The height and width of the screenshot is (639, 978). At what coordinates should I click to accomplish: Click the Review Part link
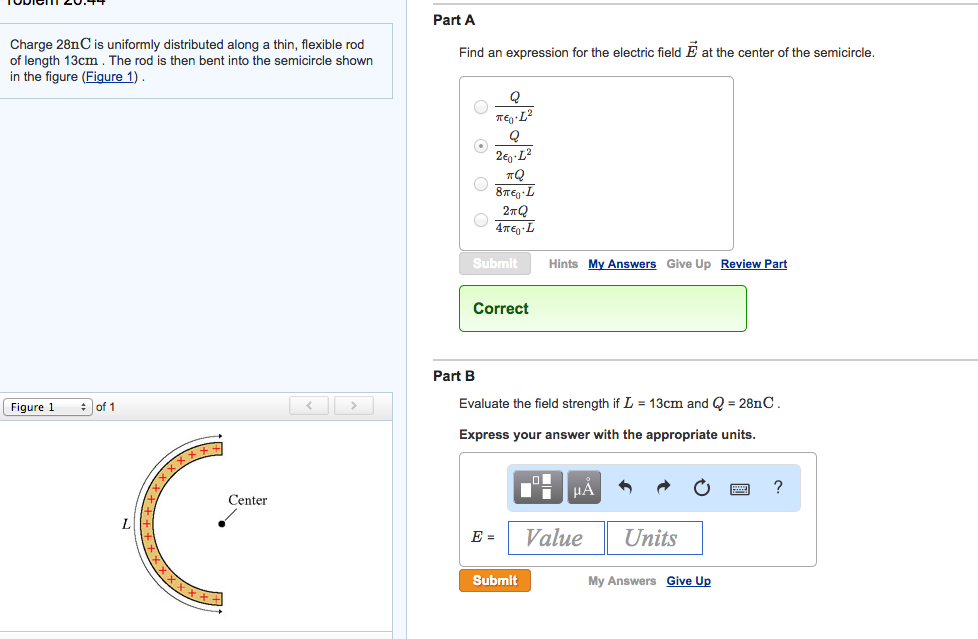[x=753, y=264]
